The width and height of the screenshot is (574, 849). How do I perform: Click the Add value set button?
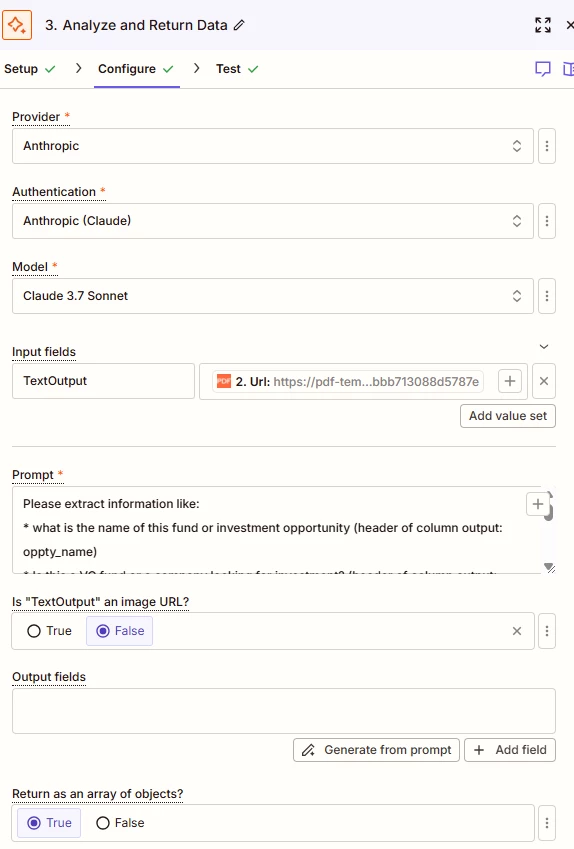(x=508, y=416)
